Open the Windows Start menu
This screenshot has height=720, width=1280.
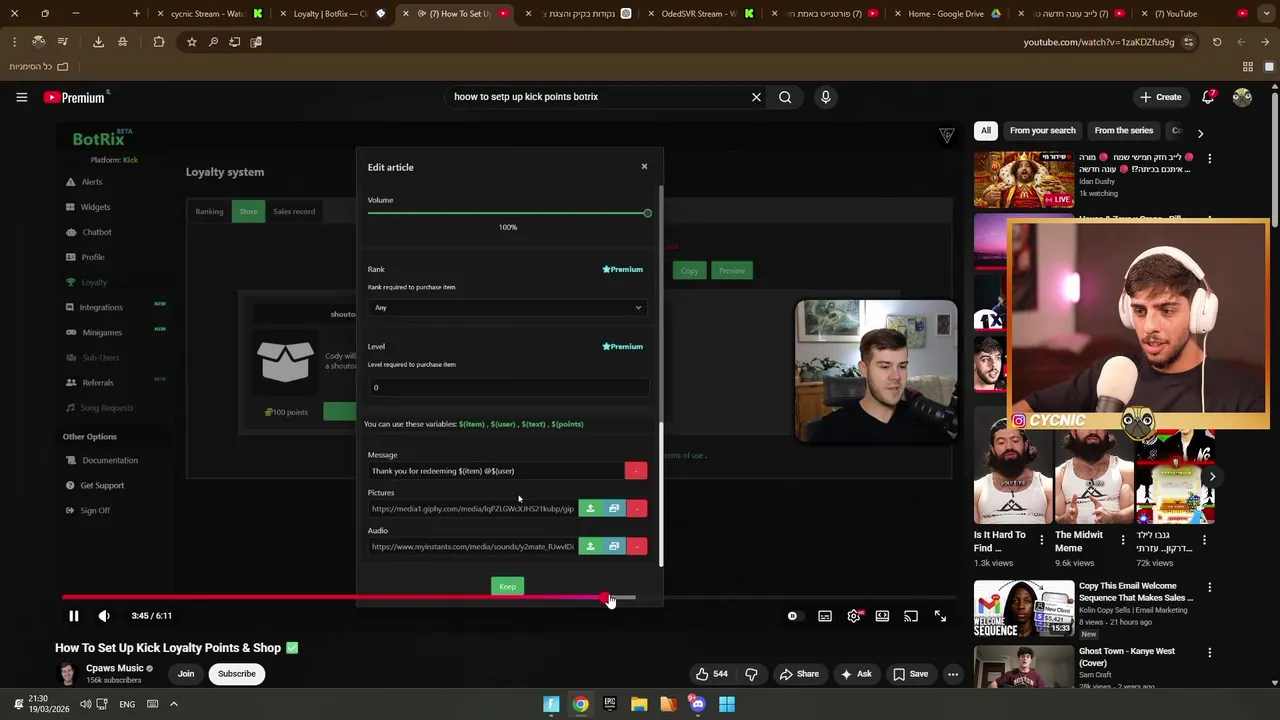click(727, 704)
